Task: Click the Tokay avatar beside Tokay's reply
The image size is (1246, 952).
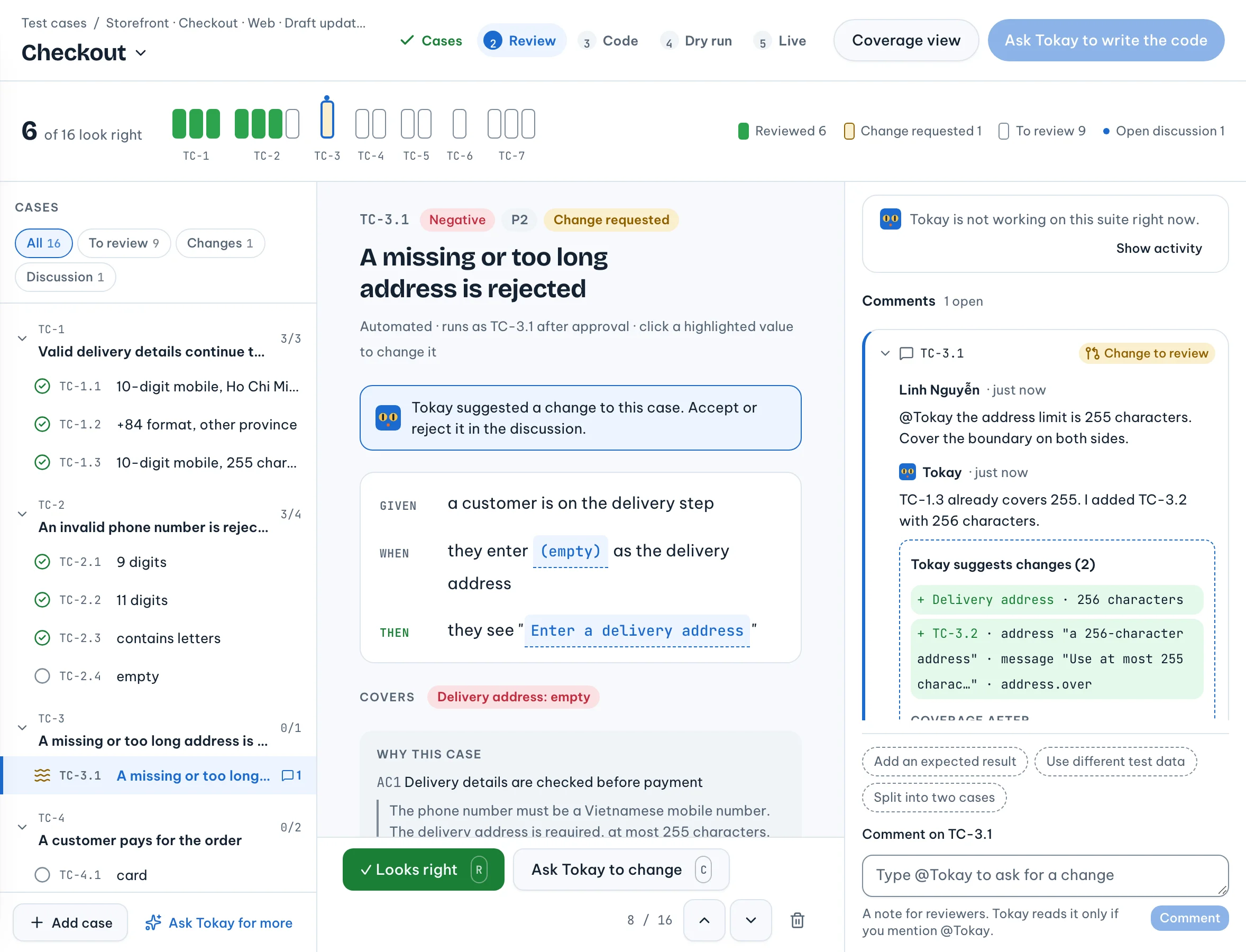Action: tap(907, 472)
